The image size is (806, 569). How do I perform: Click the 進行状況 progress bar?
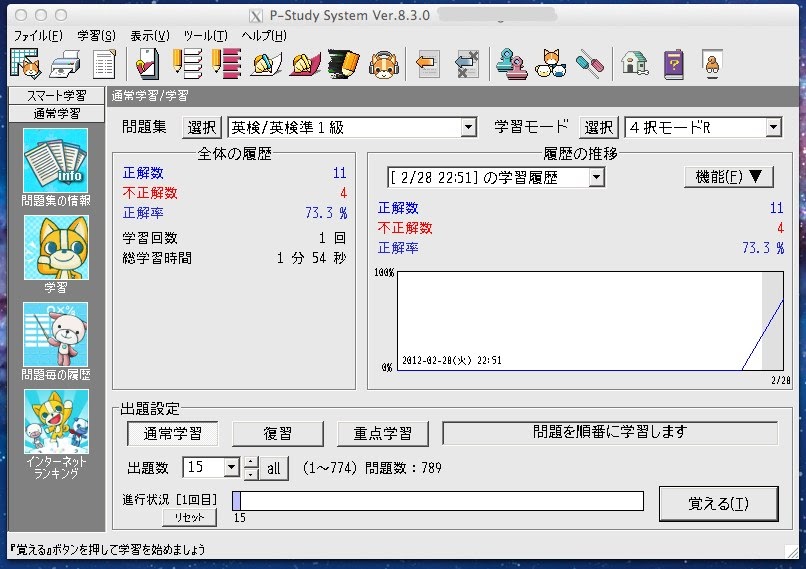pos(438,501)
